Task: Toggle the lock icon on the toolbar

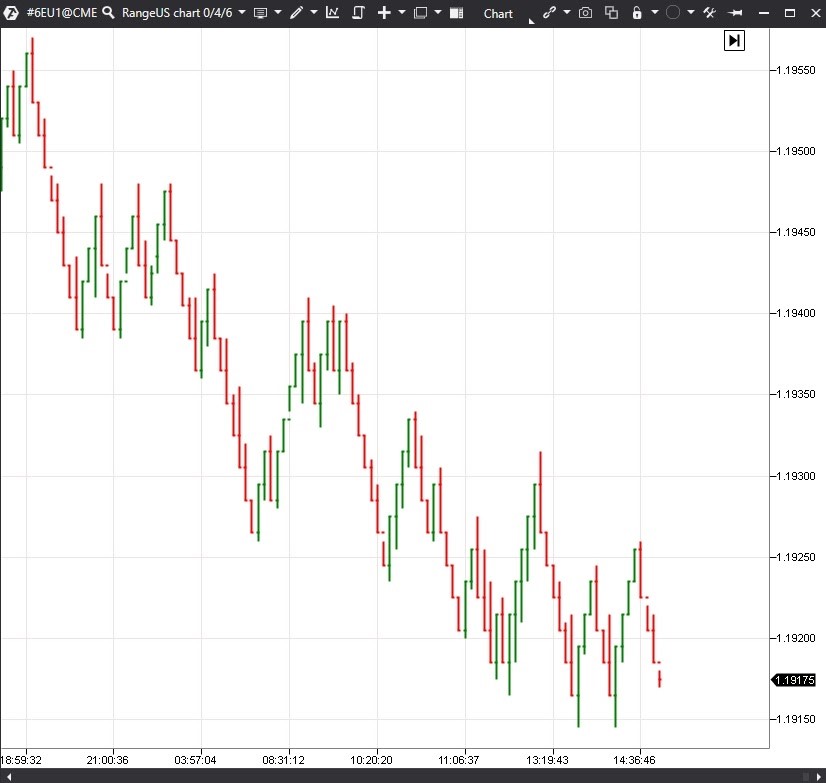Action: 638,13
